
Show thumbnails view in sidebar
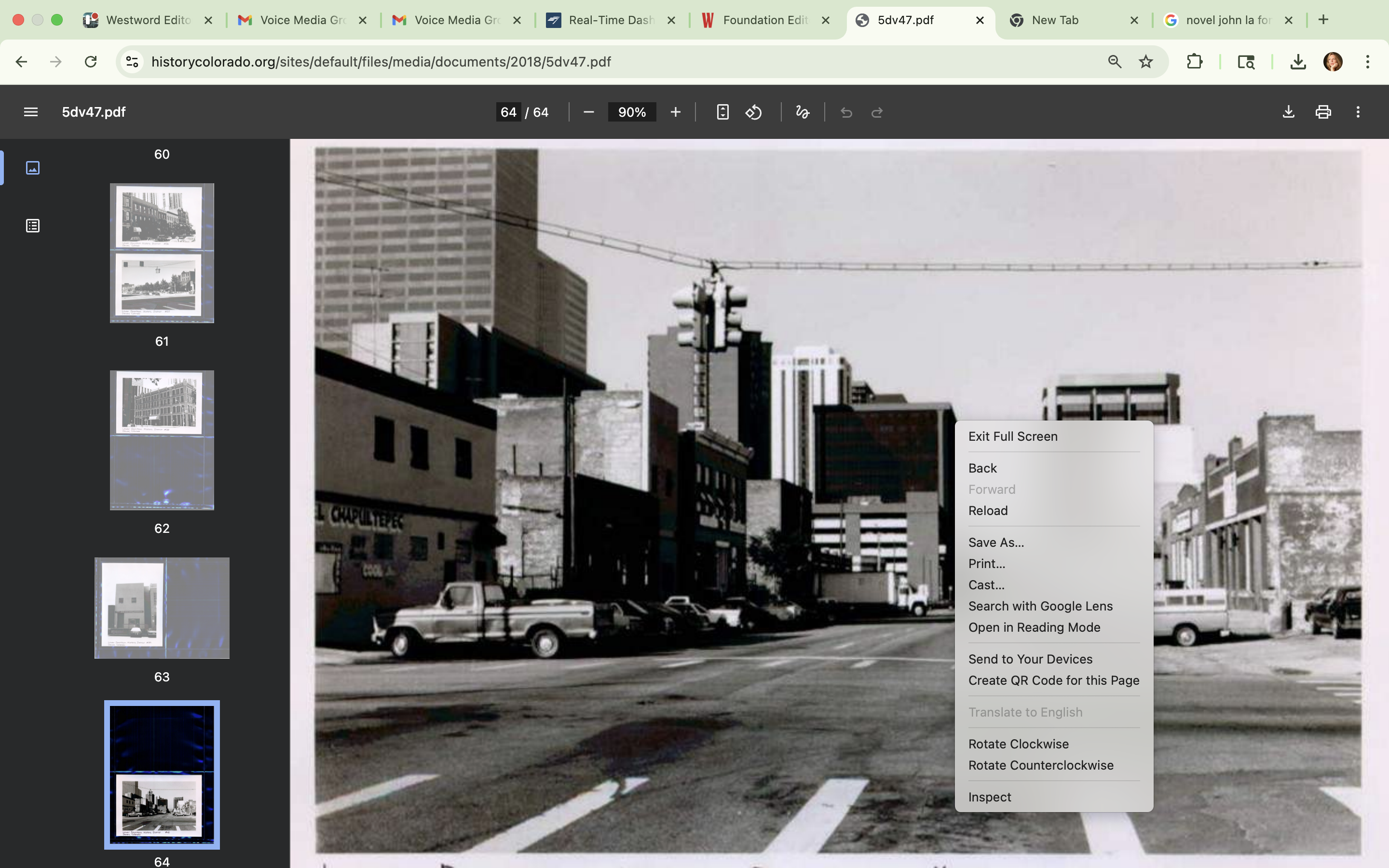coord(33,168)
